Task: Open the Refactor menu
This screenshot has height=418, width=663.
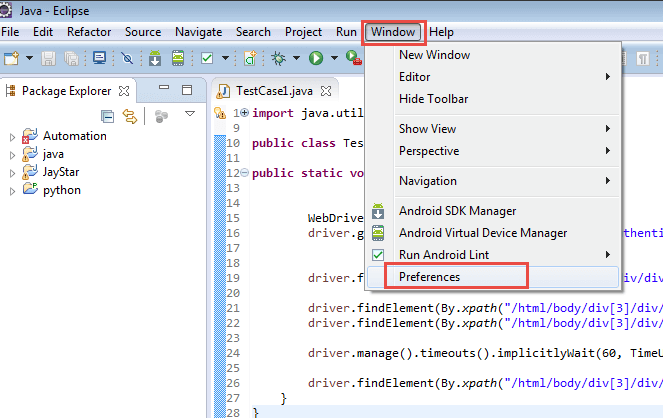Action: tap(89, 32)
